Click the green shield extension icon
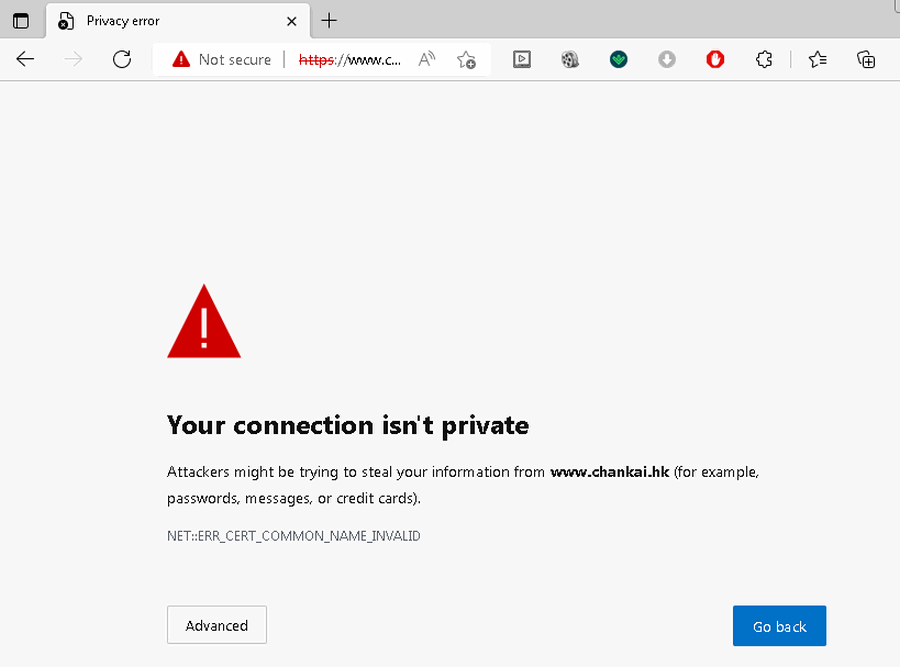 pyautogui.click(x=619, y=60)
